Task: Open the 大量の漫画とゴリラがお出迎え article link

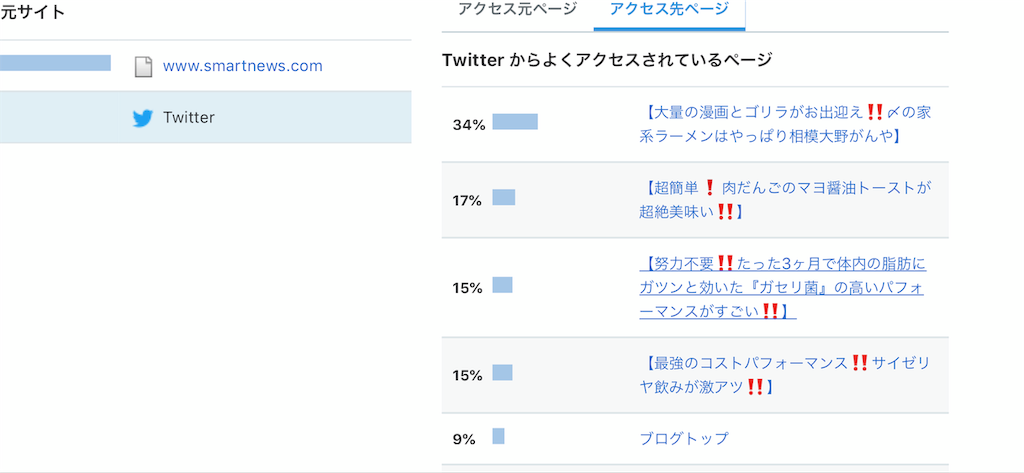Action: [x=785, y=124]
